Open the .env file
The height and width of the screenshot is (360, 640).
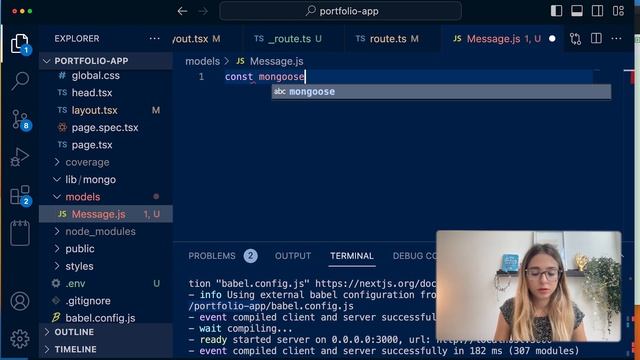(x=106, y=283)
